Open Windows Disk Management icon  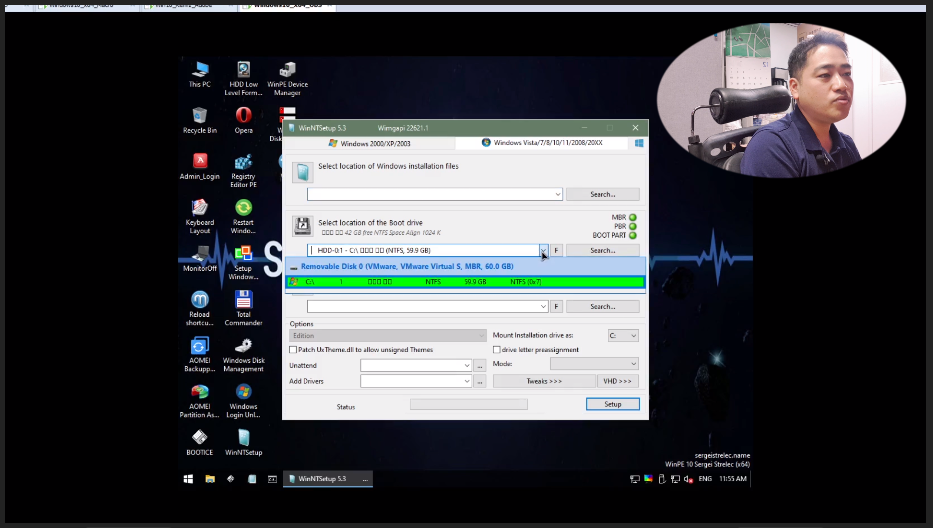[243, 355]
